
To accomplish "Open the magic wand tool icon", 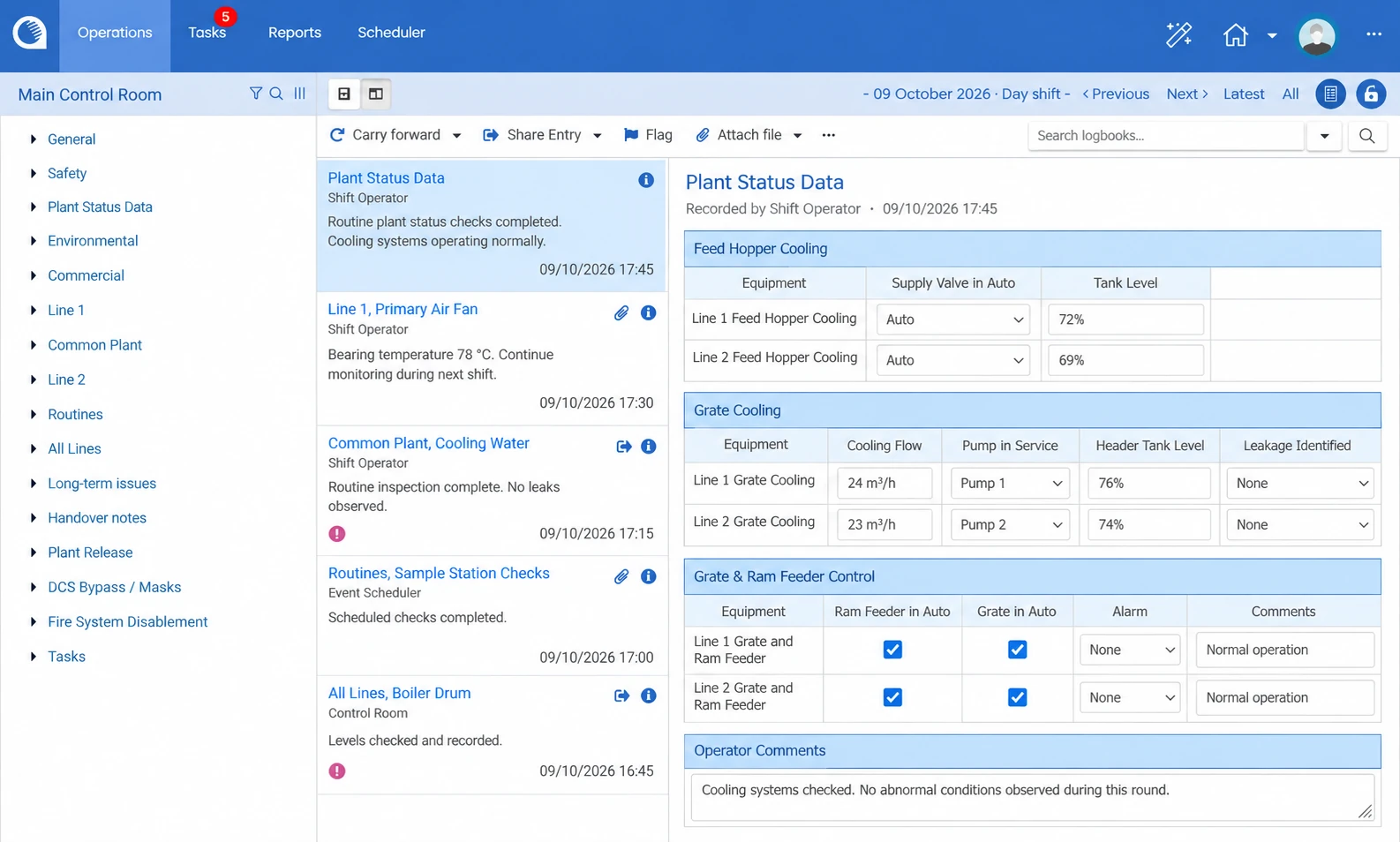I will [x=1178, y=34].
